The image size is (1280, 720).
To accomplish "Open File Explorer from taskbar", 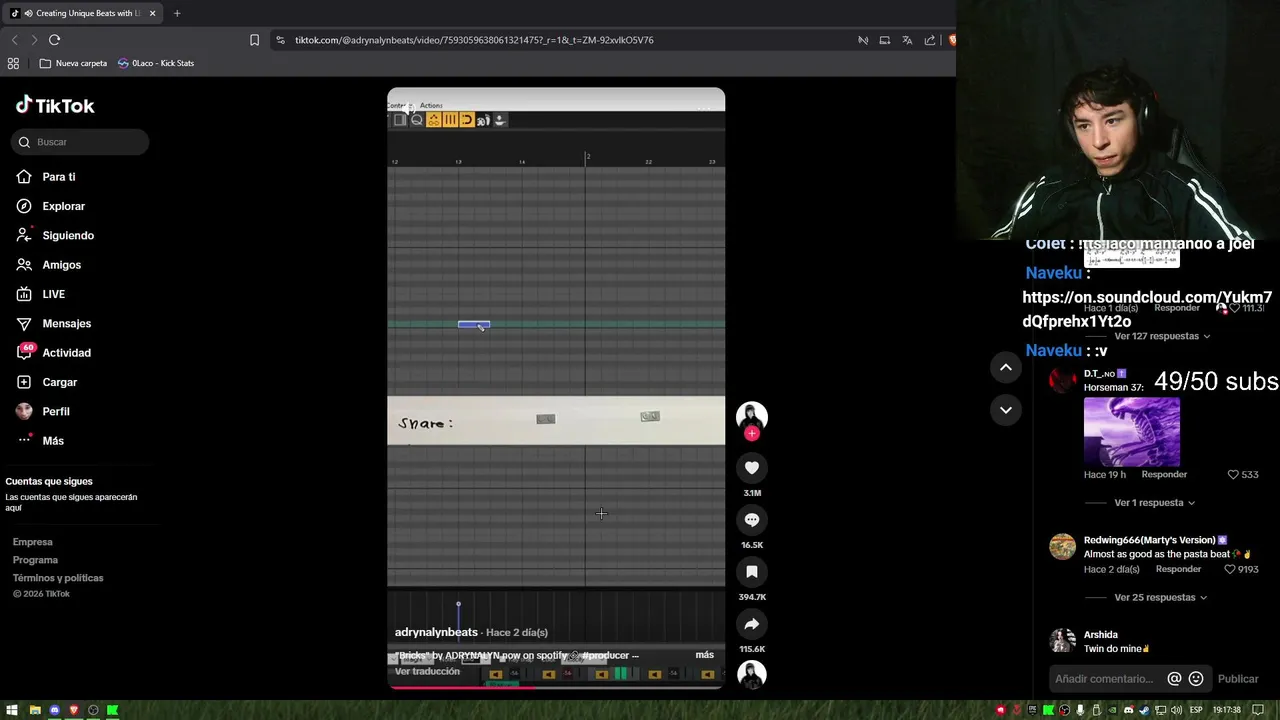I will 35,710.
